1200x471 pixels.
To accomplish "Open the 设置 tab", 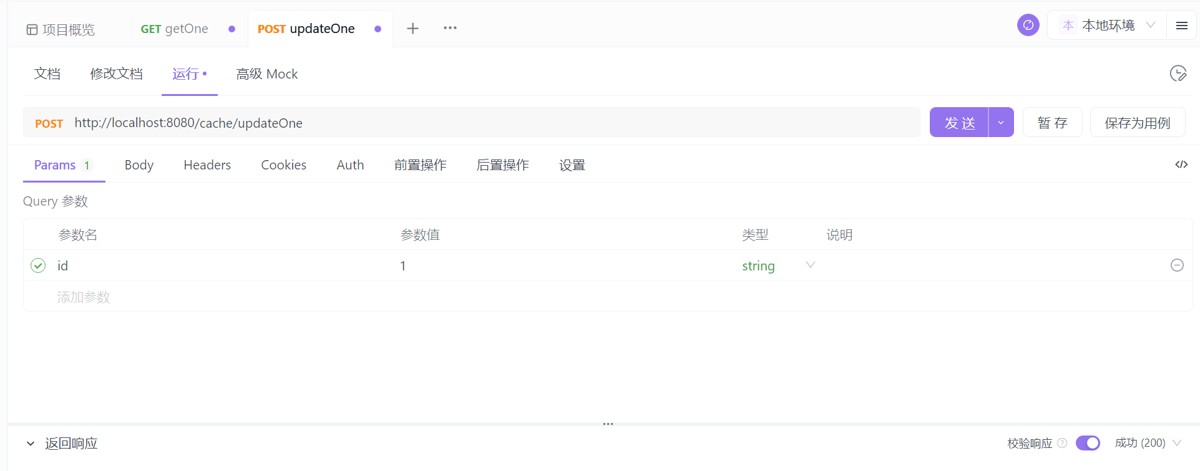I will (572, 165).
